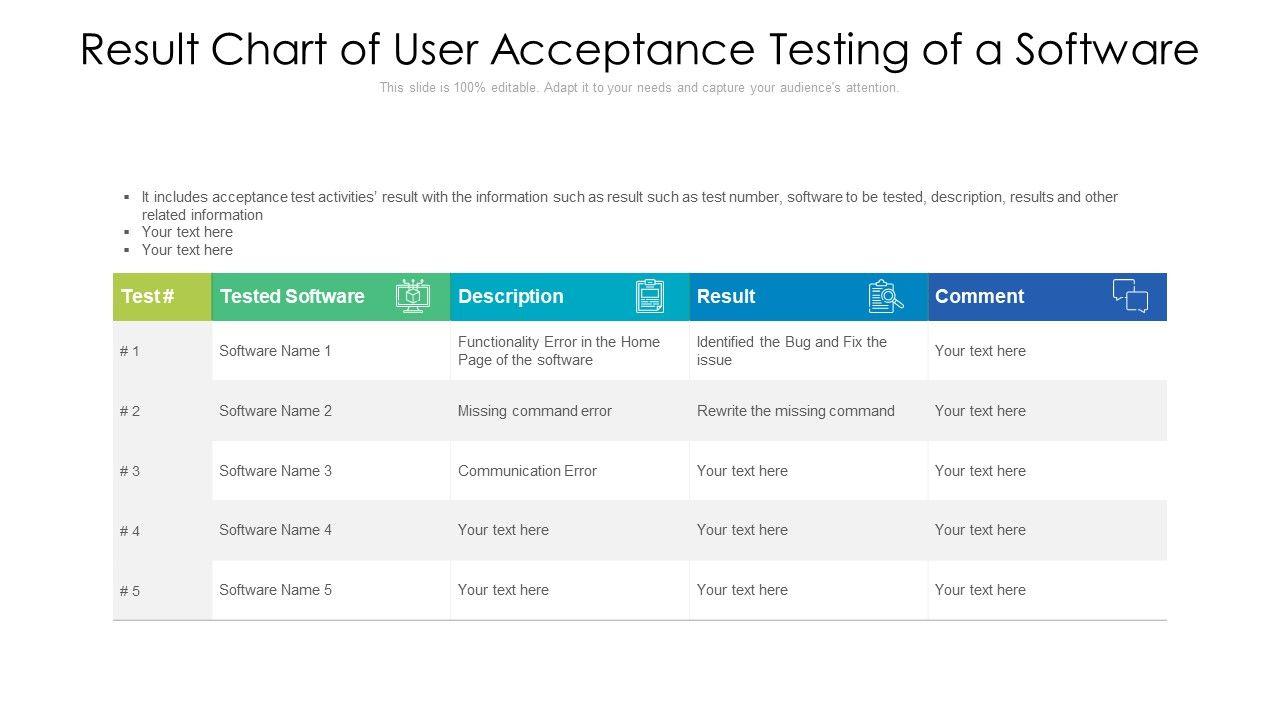
Task: Click the # 4 test number cell
Action: (130, 531)
